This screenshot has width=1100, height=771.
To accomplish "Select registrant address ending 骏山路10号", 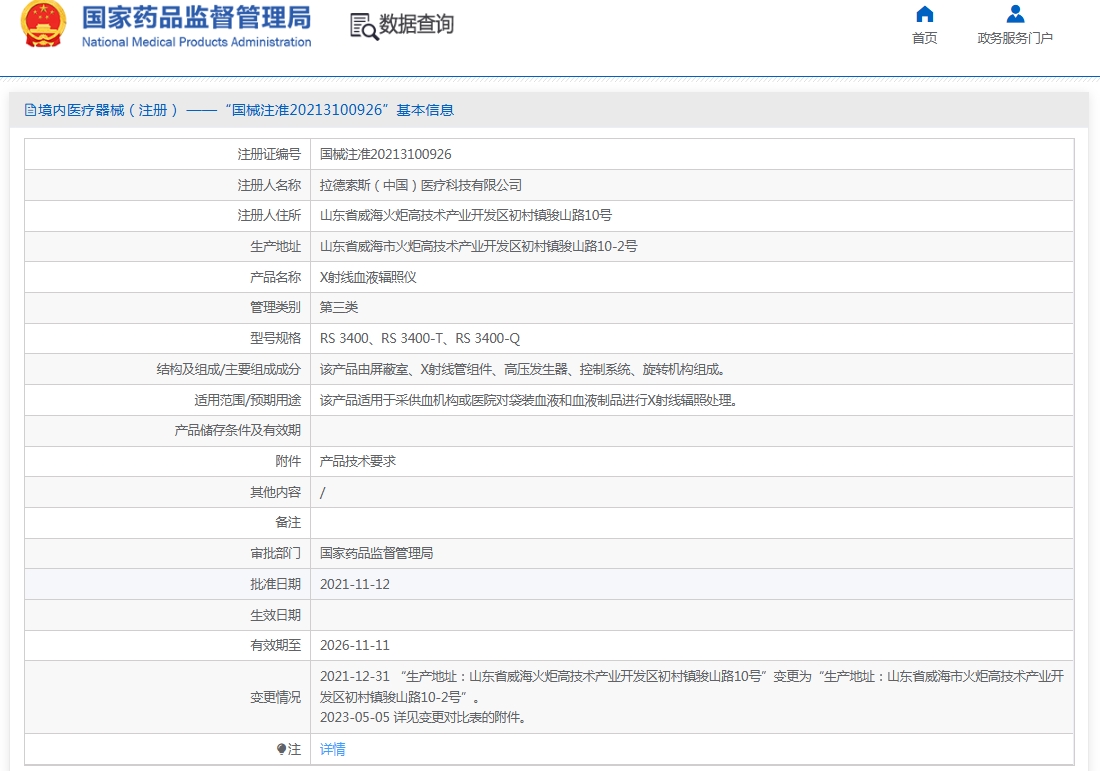I will pyautogui.click(x=466, y=215).
